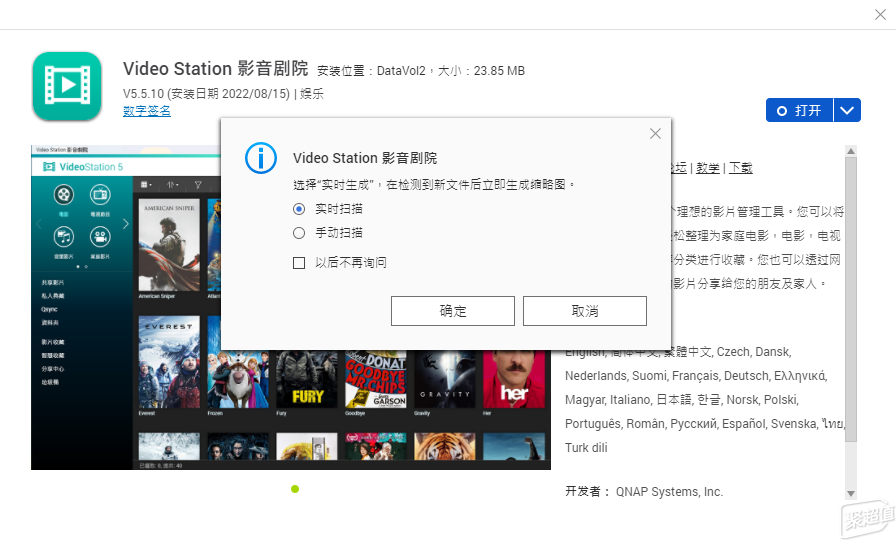Click the Qsync item in screenshot sidebar

pos(49,309)
